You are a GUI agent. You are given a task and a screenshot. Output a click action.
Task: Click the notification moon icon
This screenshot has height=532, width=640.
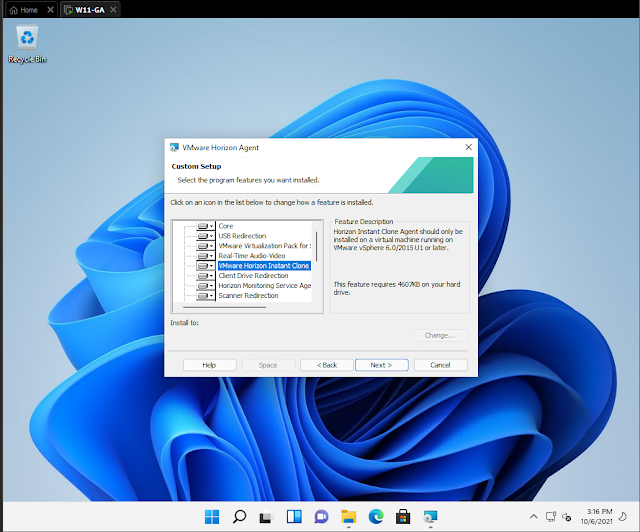[623, 517]
